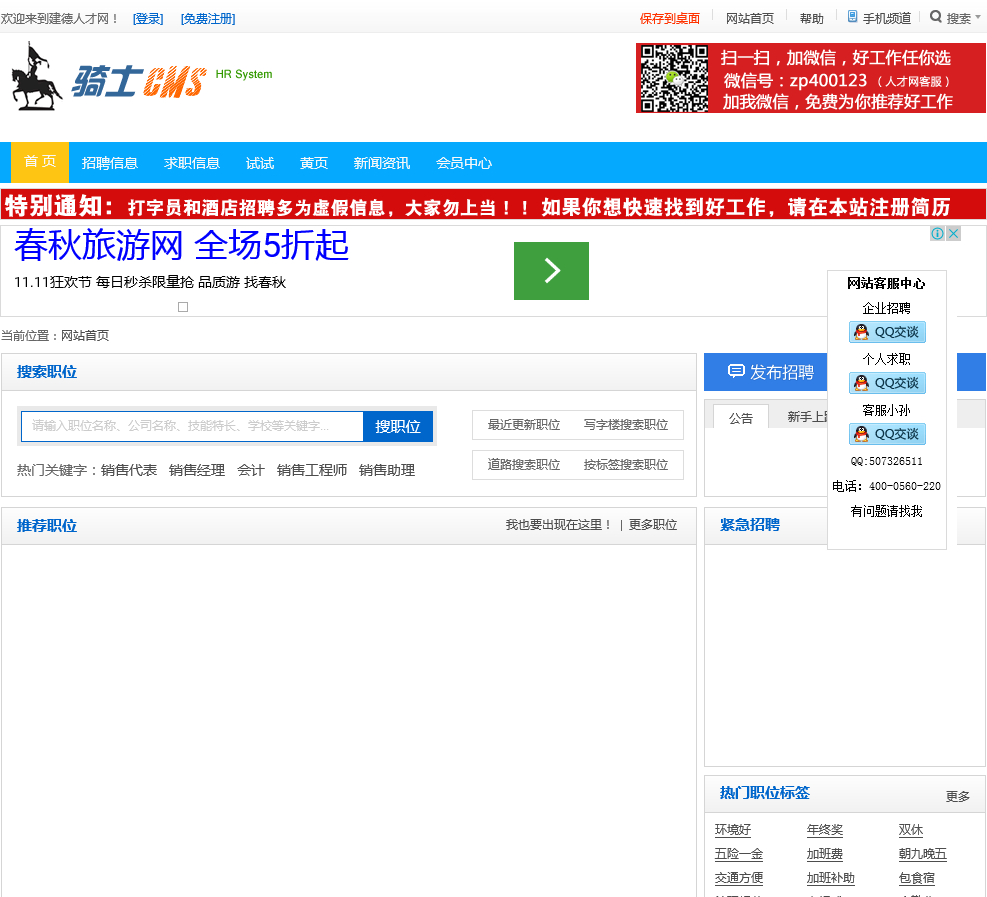The height and width of the screenshot is (897, 987).
Task: Open 按标签搜索职位
Action: pyautogui.click(x=626, y=465)
